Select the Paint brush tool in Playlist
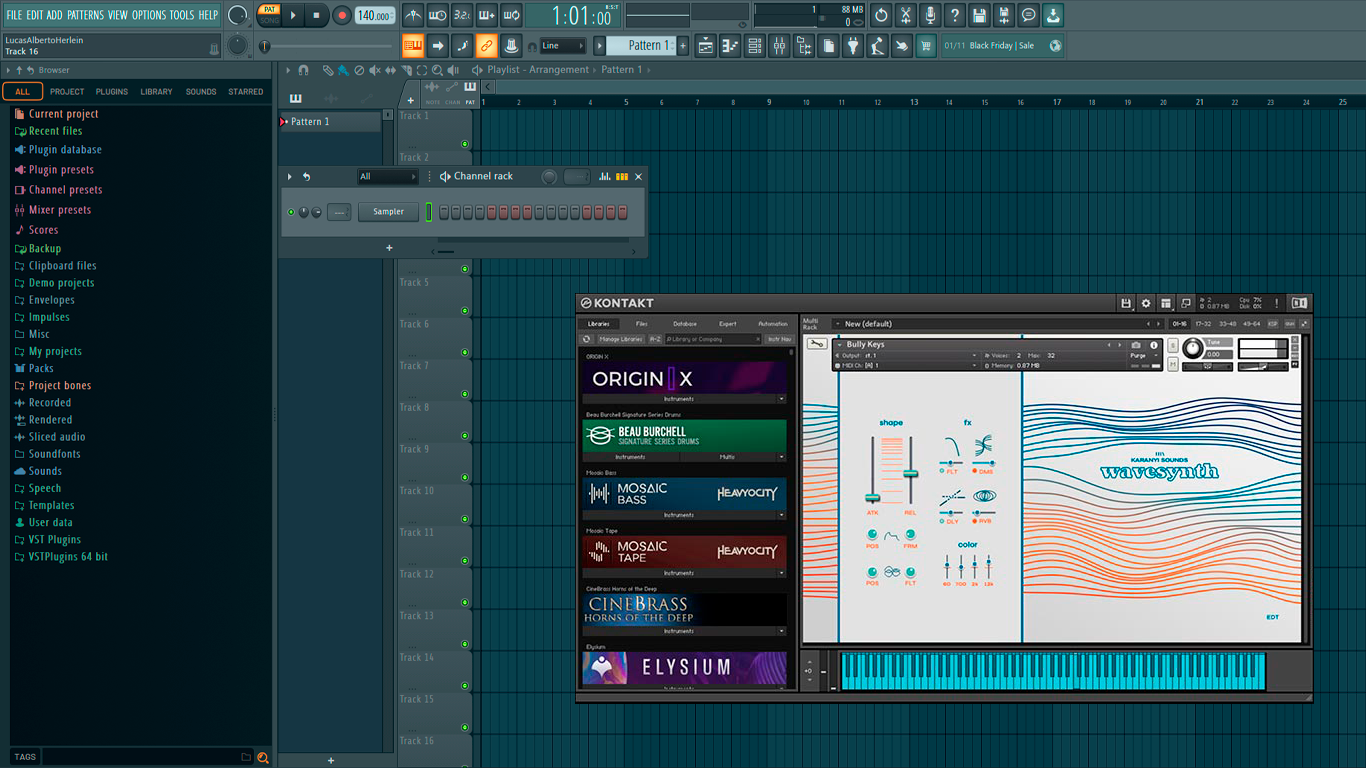Viewport: 1366px width, 768px height. pyautogui.click(x=343, y=70)
